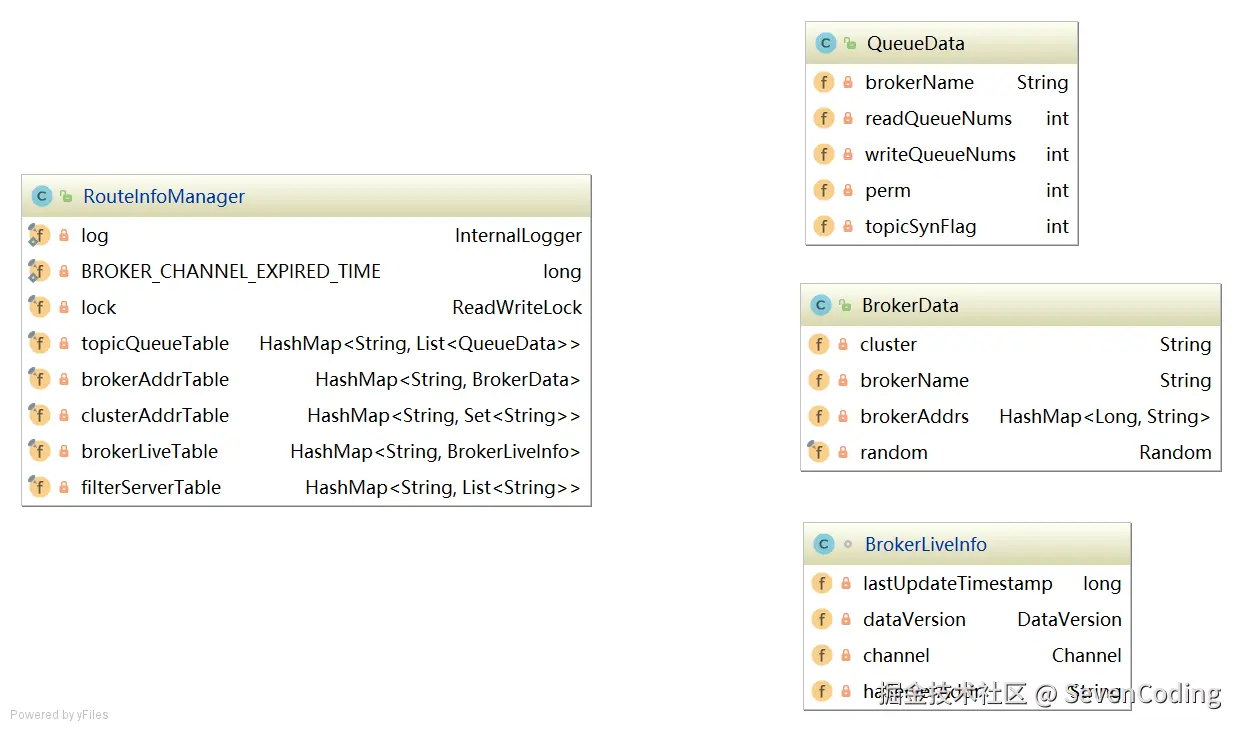Click the cluster field name in BrokerData
This screenshot has width=1242, height=731.
889,344
